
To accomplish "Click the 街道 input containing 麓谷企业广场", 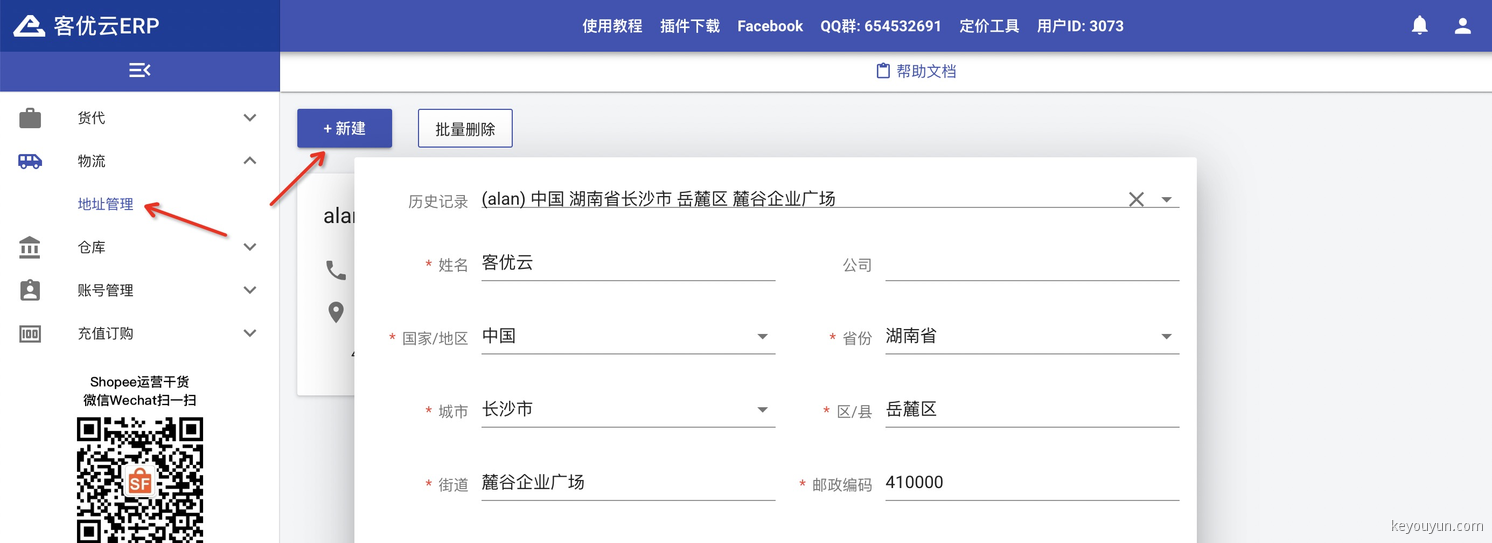I will pos(628,482).
